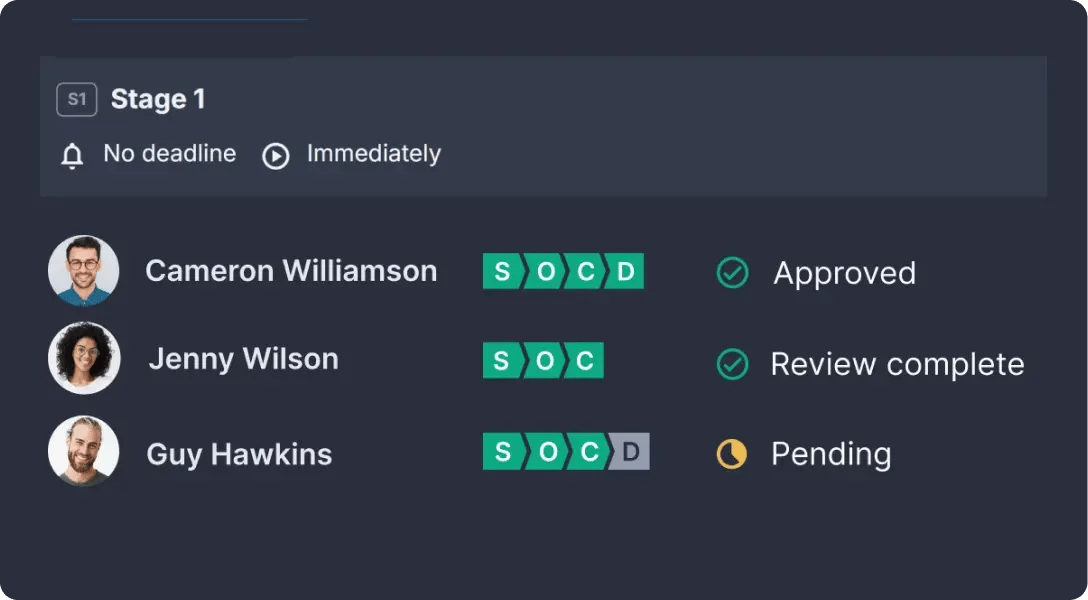
Task: Open Jenny Wilson's avatar photo
Action: click(84, 358)
